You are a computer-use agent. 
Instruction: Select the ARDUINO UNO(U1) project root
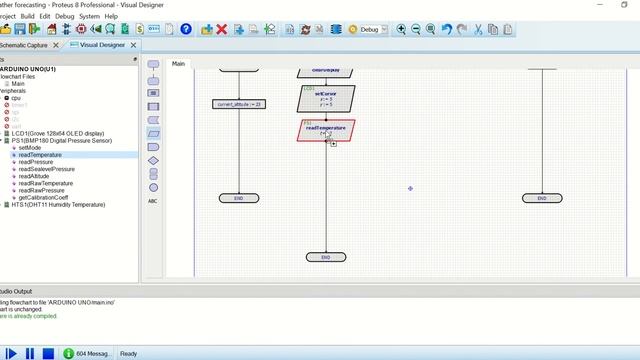point(28,69)
